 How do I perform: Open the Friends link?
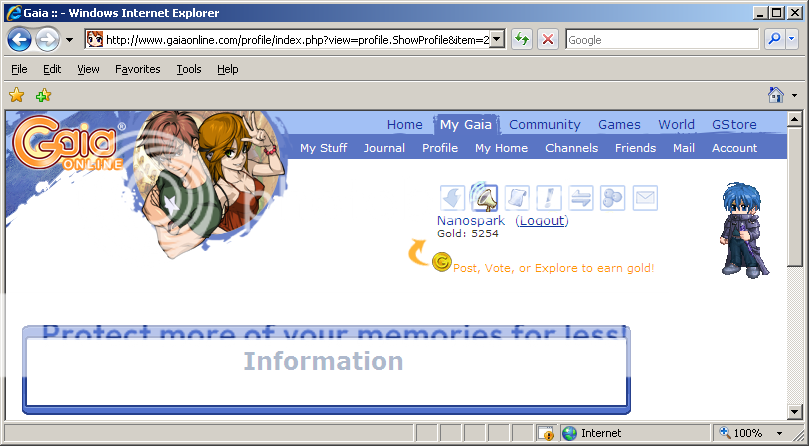[x=635, y=148]
